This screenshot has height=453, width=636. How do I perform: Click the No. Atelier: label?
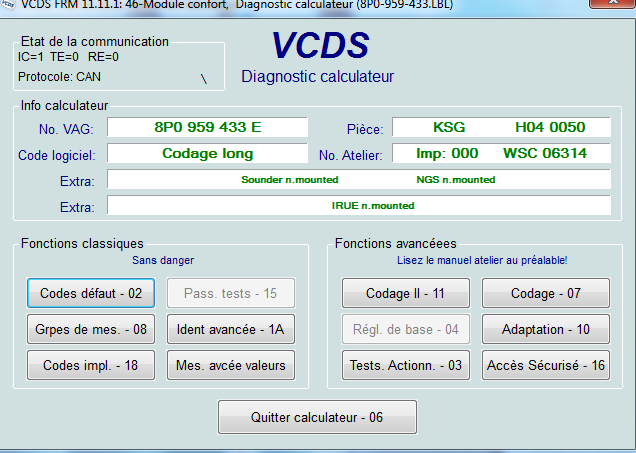tap(351, 155)
